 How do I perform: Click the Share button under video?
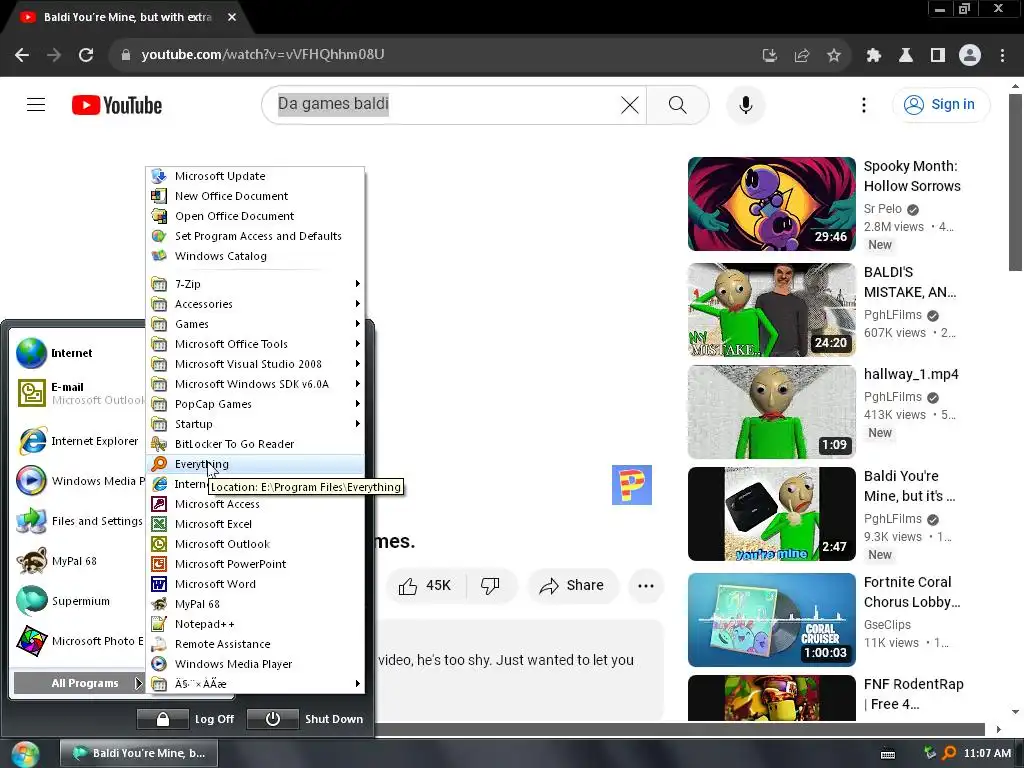click(571, 586)
